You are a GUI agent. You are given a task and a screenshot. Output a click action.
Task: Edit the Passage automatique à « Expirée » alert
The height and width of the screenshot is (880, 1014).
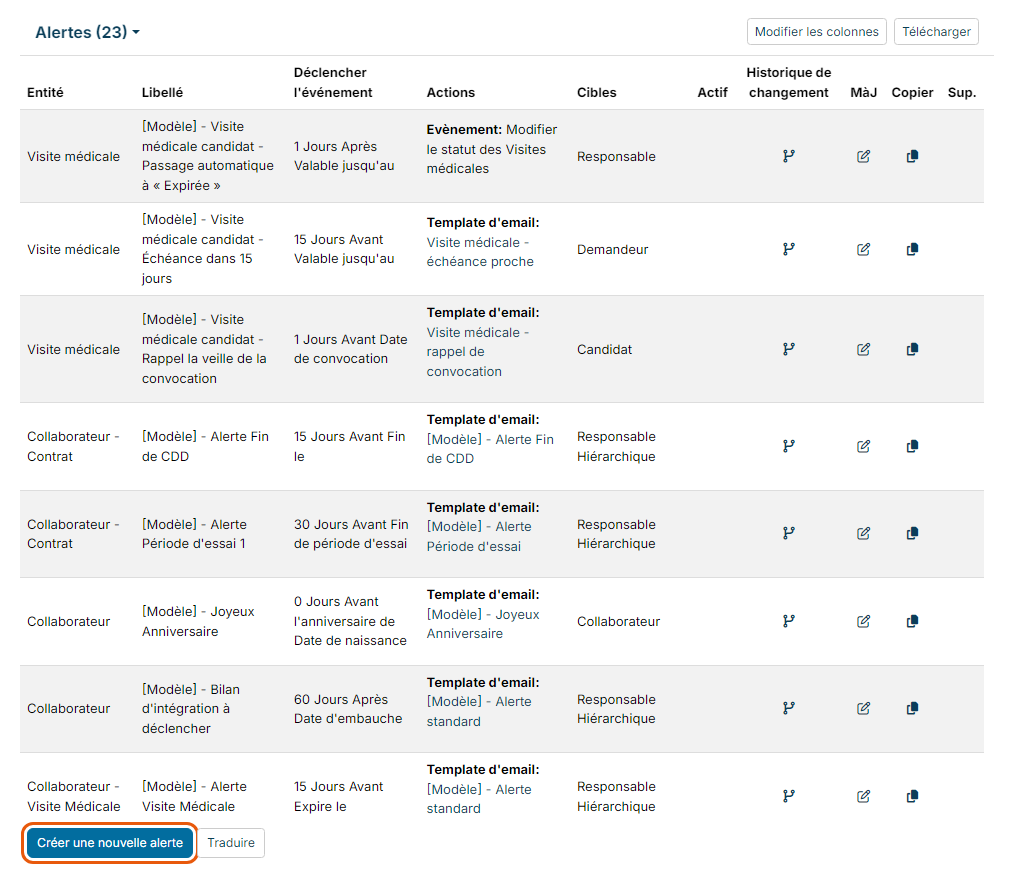[x=863, y=156]
